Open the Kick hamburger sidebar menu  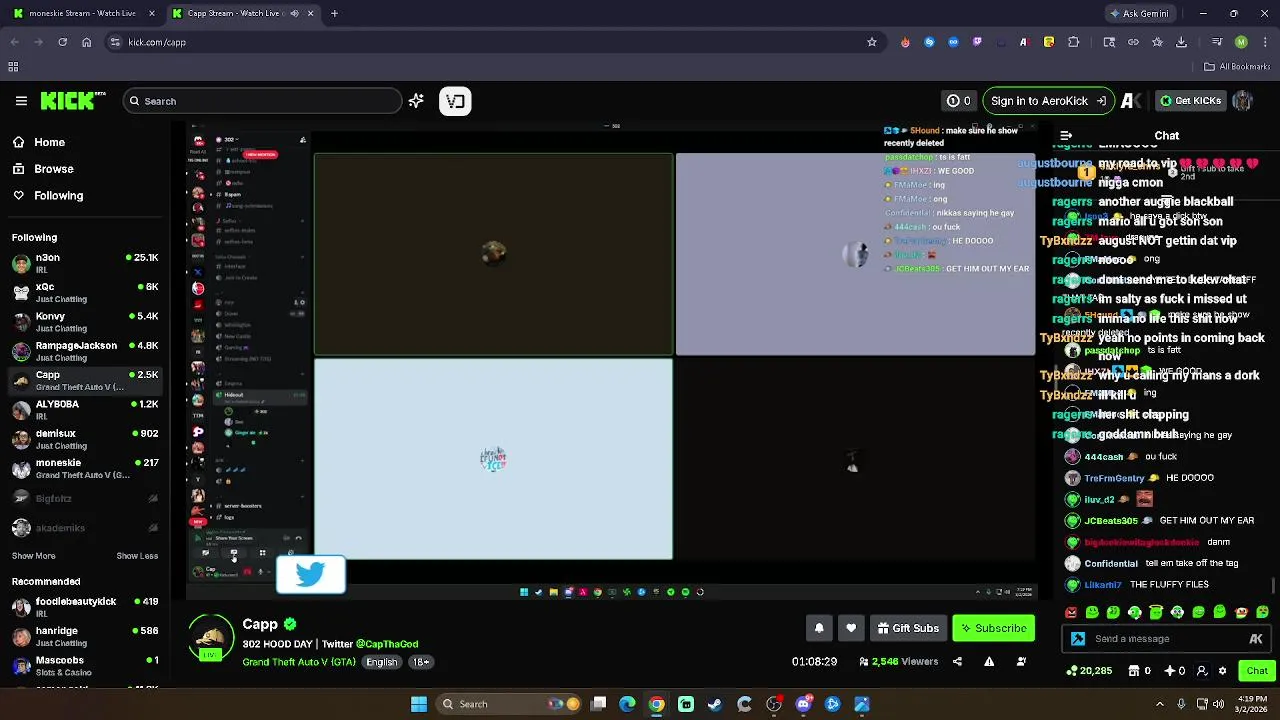tap(21, 101)
